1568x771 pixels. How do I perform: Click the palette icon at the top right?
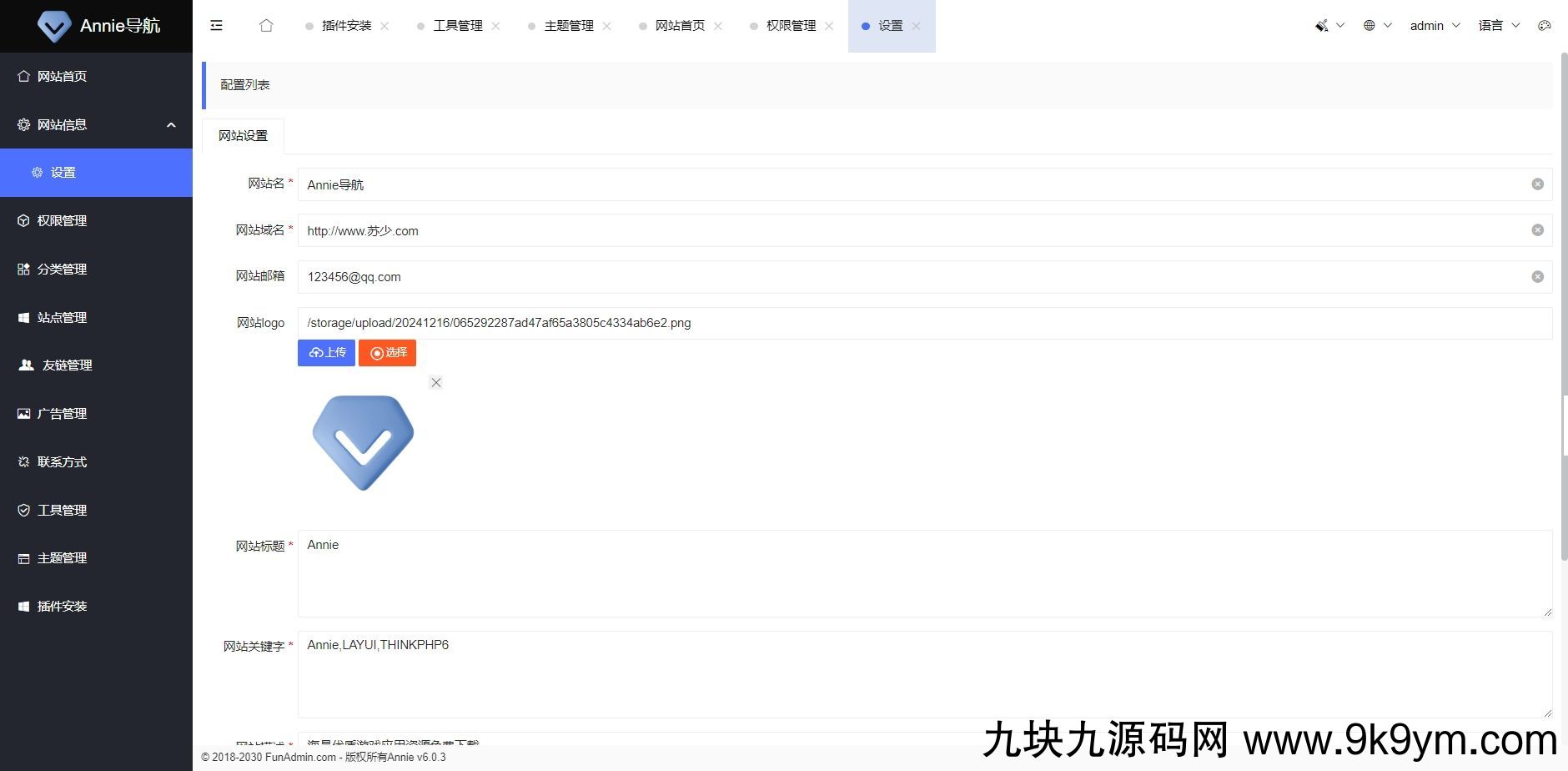point(1545,26)
